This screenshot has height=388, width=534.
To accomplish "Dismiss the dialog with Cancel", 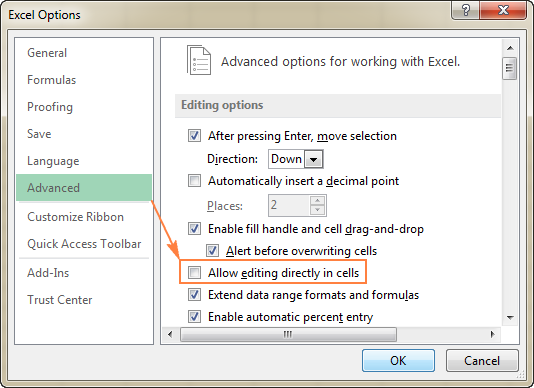I will (482, 360).
